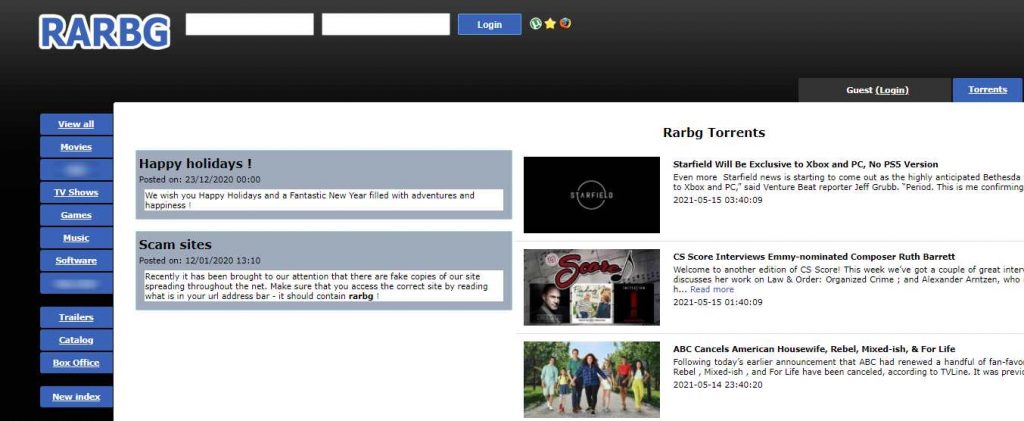Viewport: 1024px width, 421px height.
Task: Focus the username input field
Action: 250,24
